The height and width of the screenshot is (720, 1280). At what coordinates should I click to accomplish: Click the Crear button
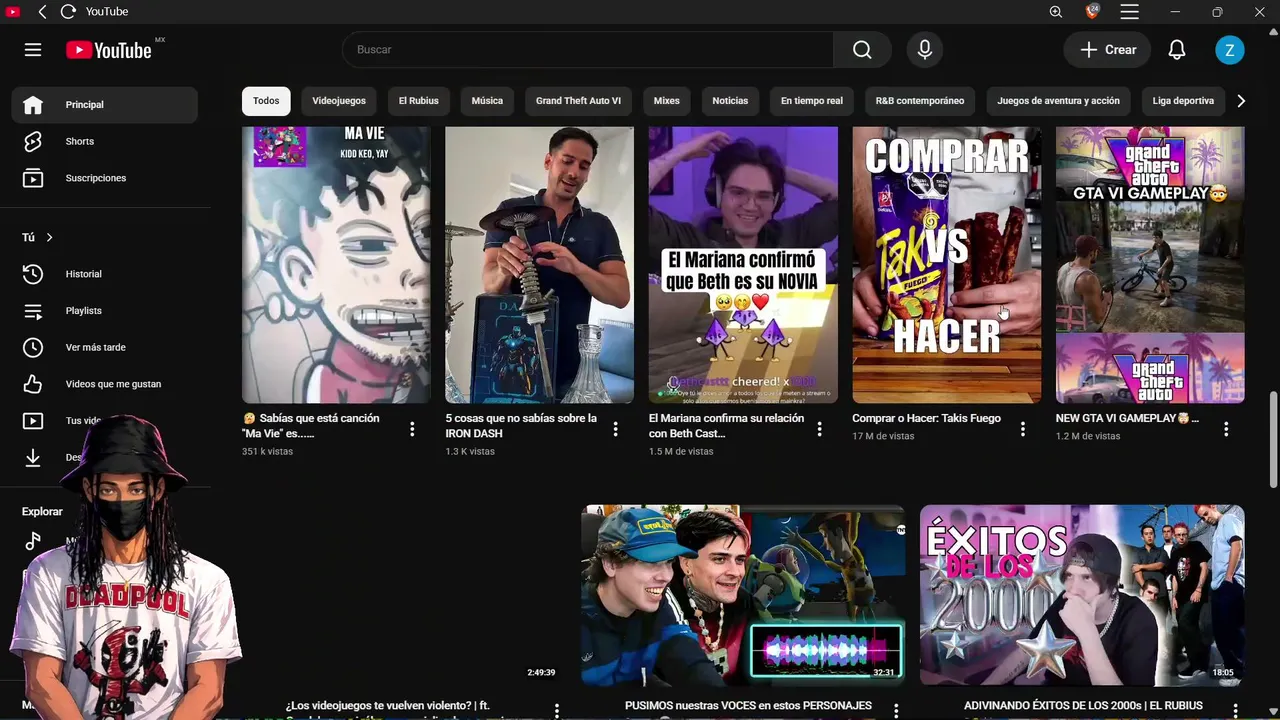click(x=1107, y=50)
